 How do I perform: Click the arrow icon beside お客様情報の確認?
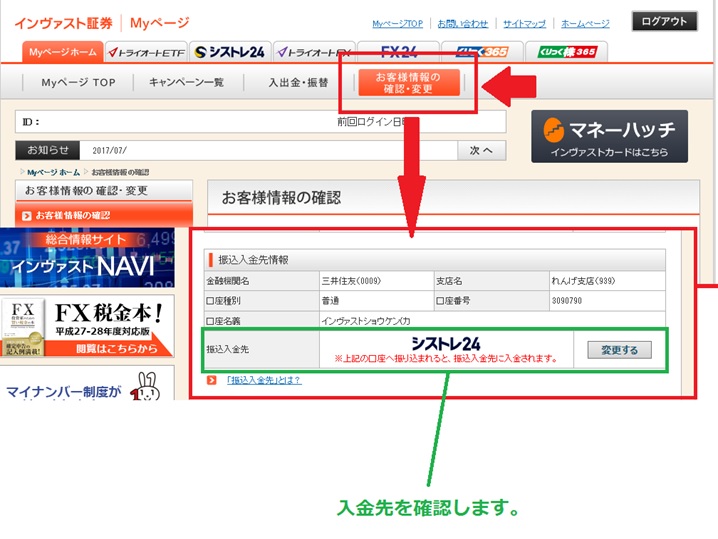coord(27,215)
